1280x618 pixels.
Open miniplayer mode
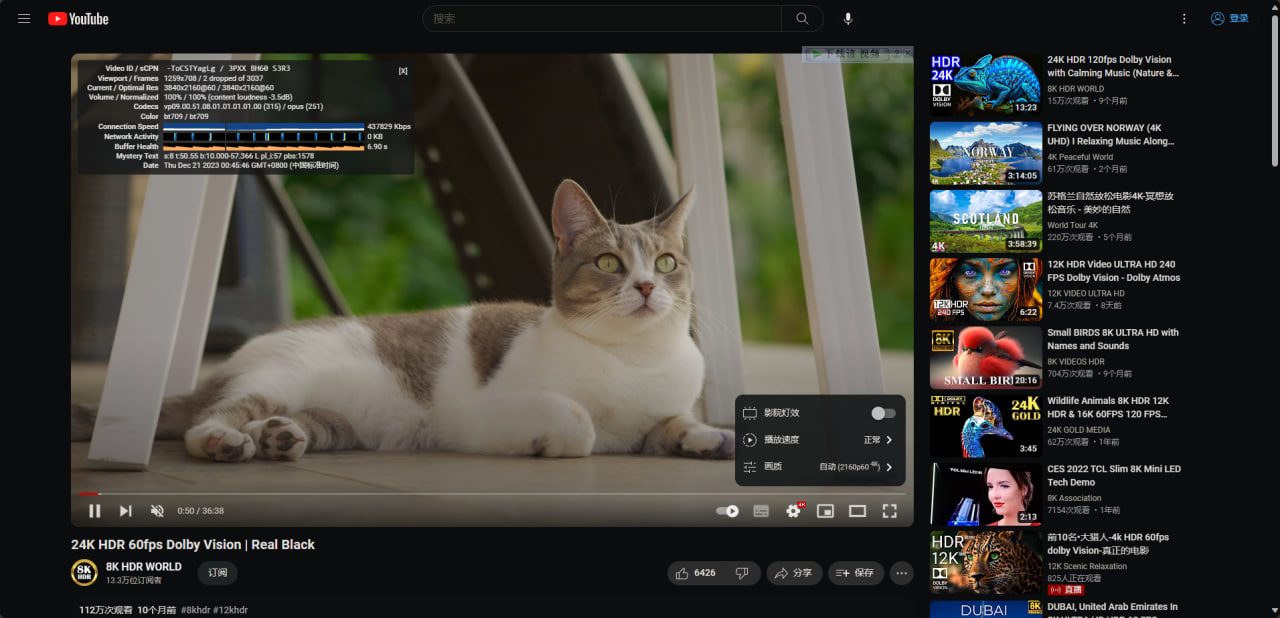[825, 511]
